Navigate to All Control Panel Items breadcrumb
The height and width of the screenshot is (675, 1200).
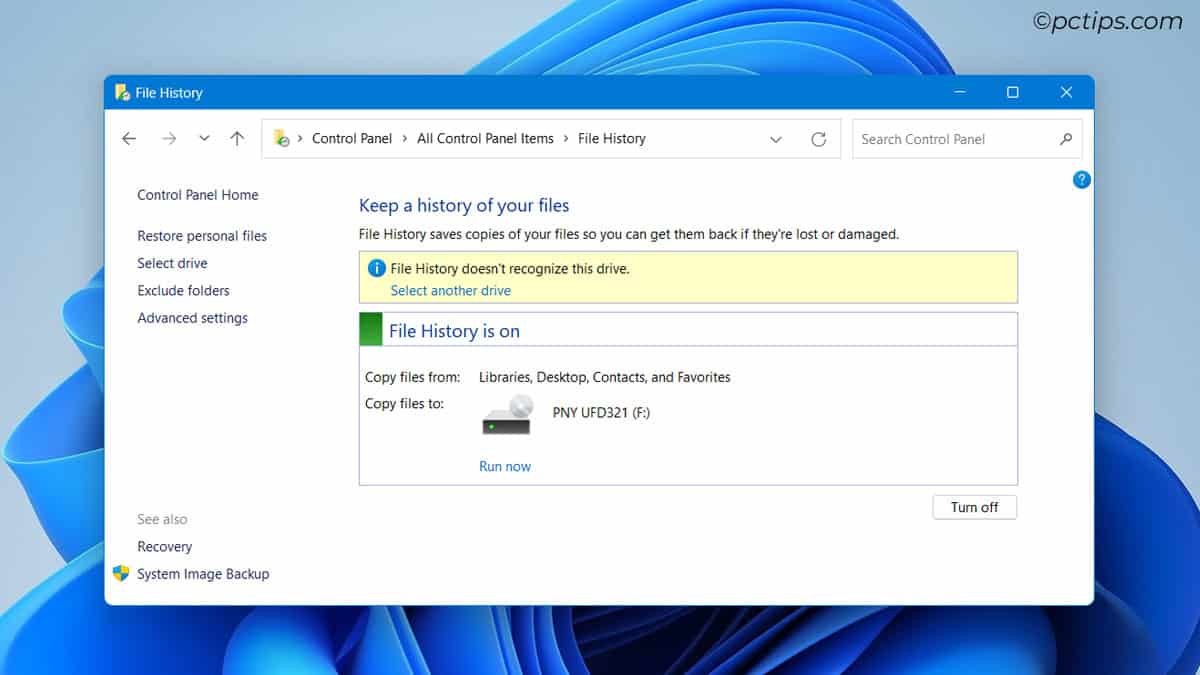(x=485, y=138)
